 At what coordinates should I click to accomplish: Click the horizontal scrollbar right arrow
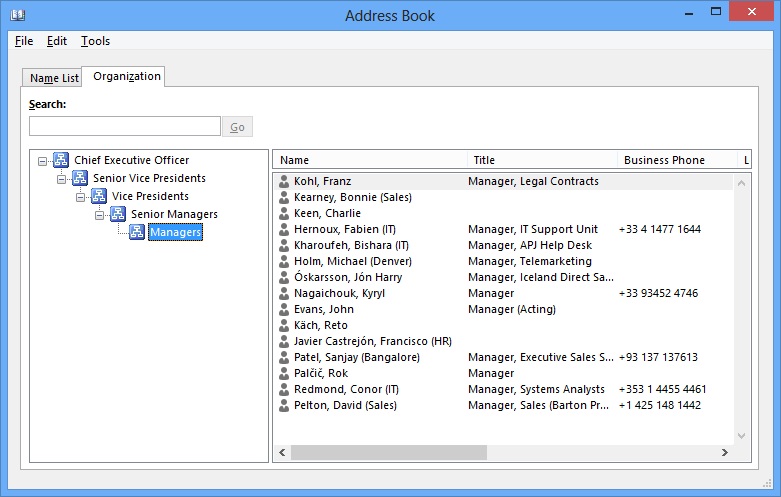(x=724, y=453)
